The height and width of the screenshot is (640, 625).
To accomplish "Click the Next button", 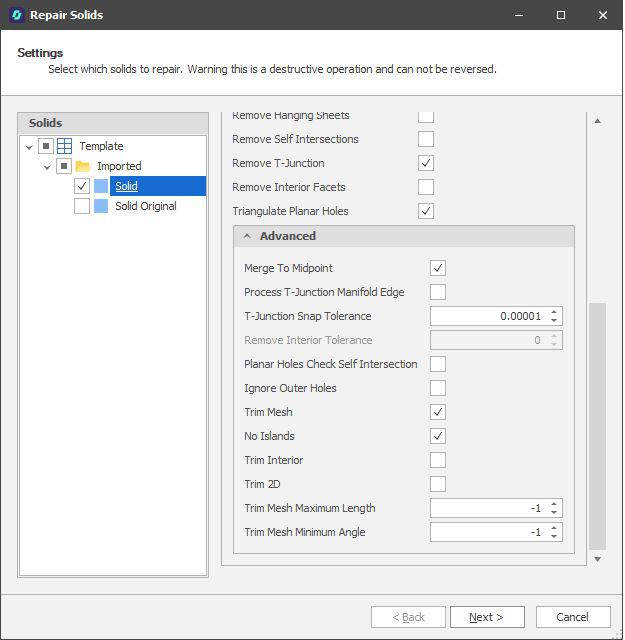I will pos(487,617).
